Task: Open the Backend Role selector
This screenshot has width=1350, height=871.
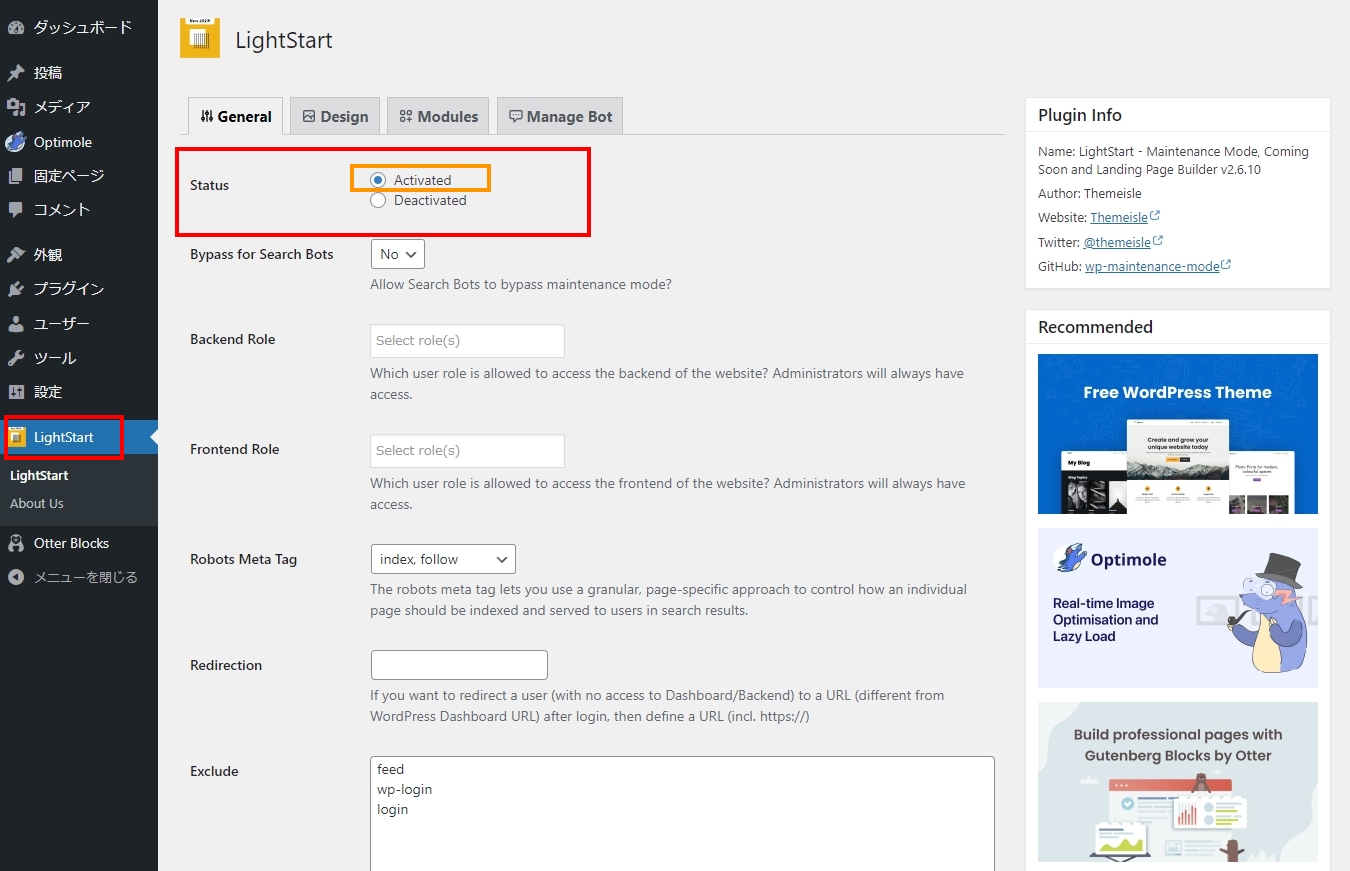Action: coord(467,341)
